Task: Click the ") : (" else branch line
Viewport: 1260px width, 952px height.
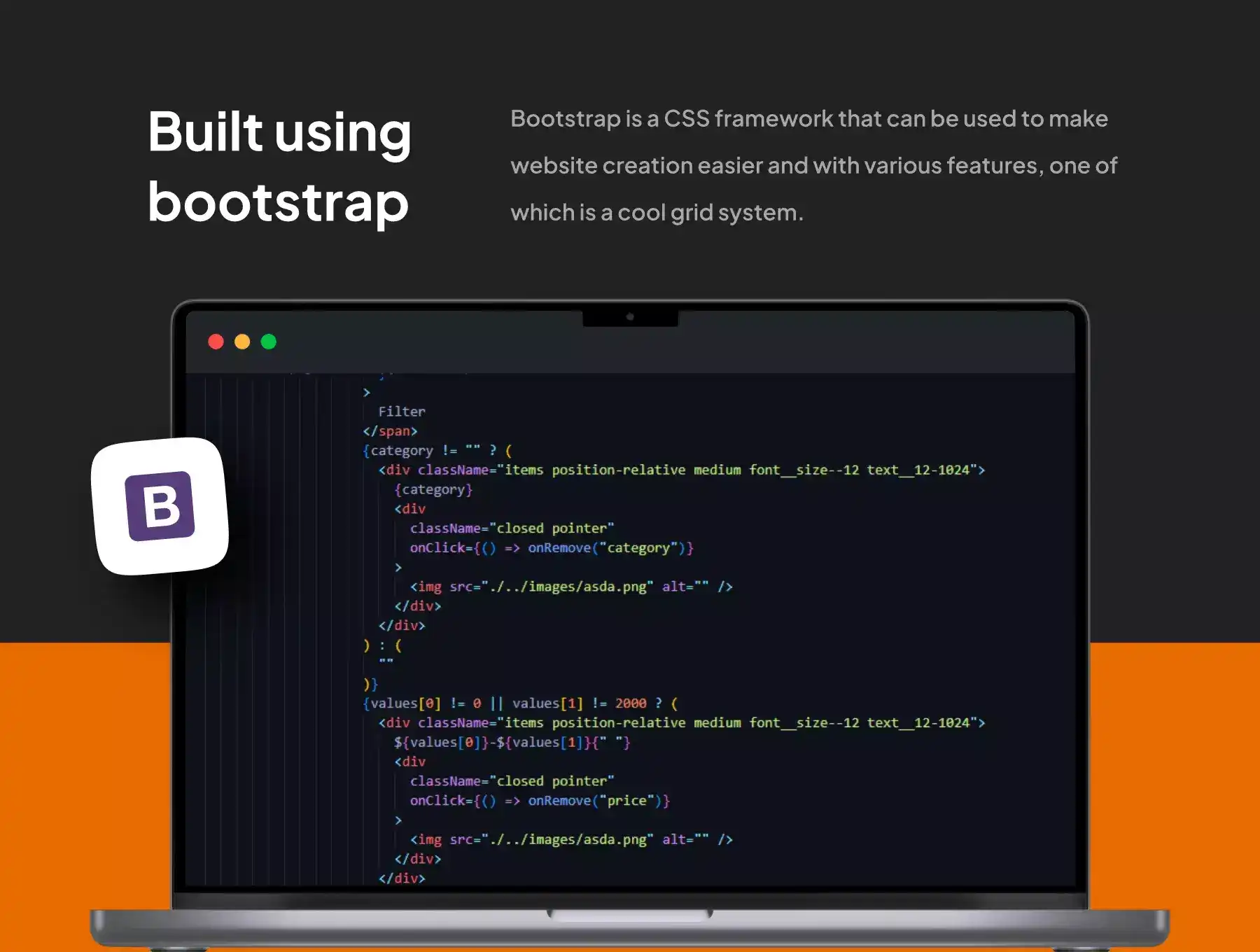Action: [382, 645]
